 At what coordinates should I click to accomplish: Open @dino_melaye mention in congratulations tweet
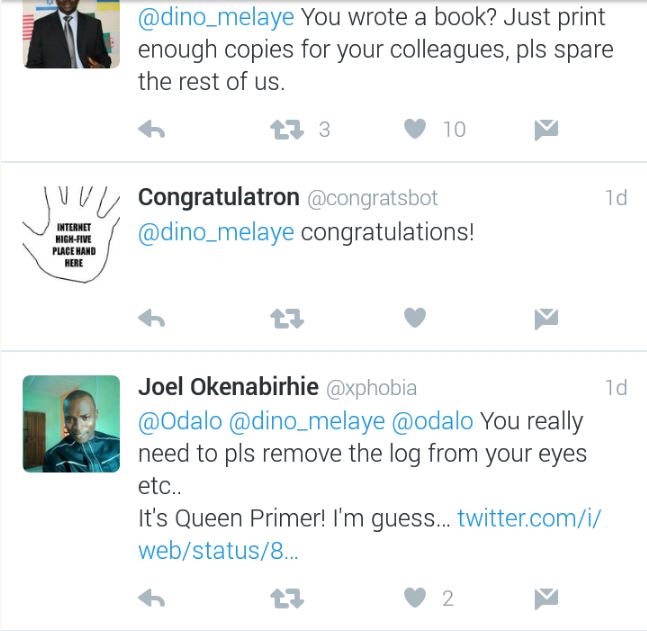point(216,233)
